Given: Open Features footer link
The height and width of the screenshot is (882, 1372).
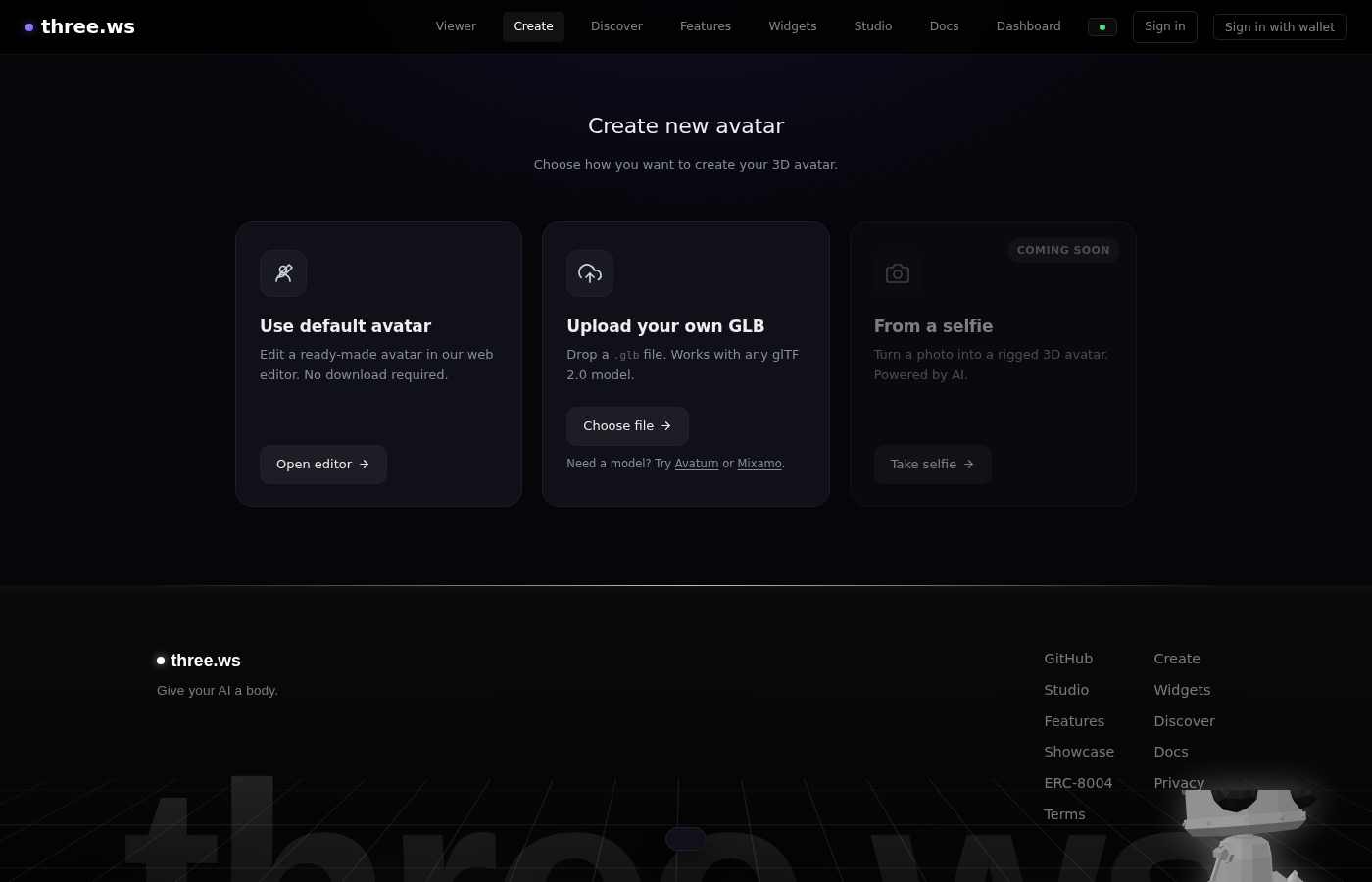Looking at the screenshot, I should point(1074,721).
